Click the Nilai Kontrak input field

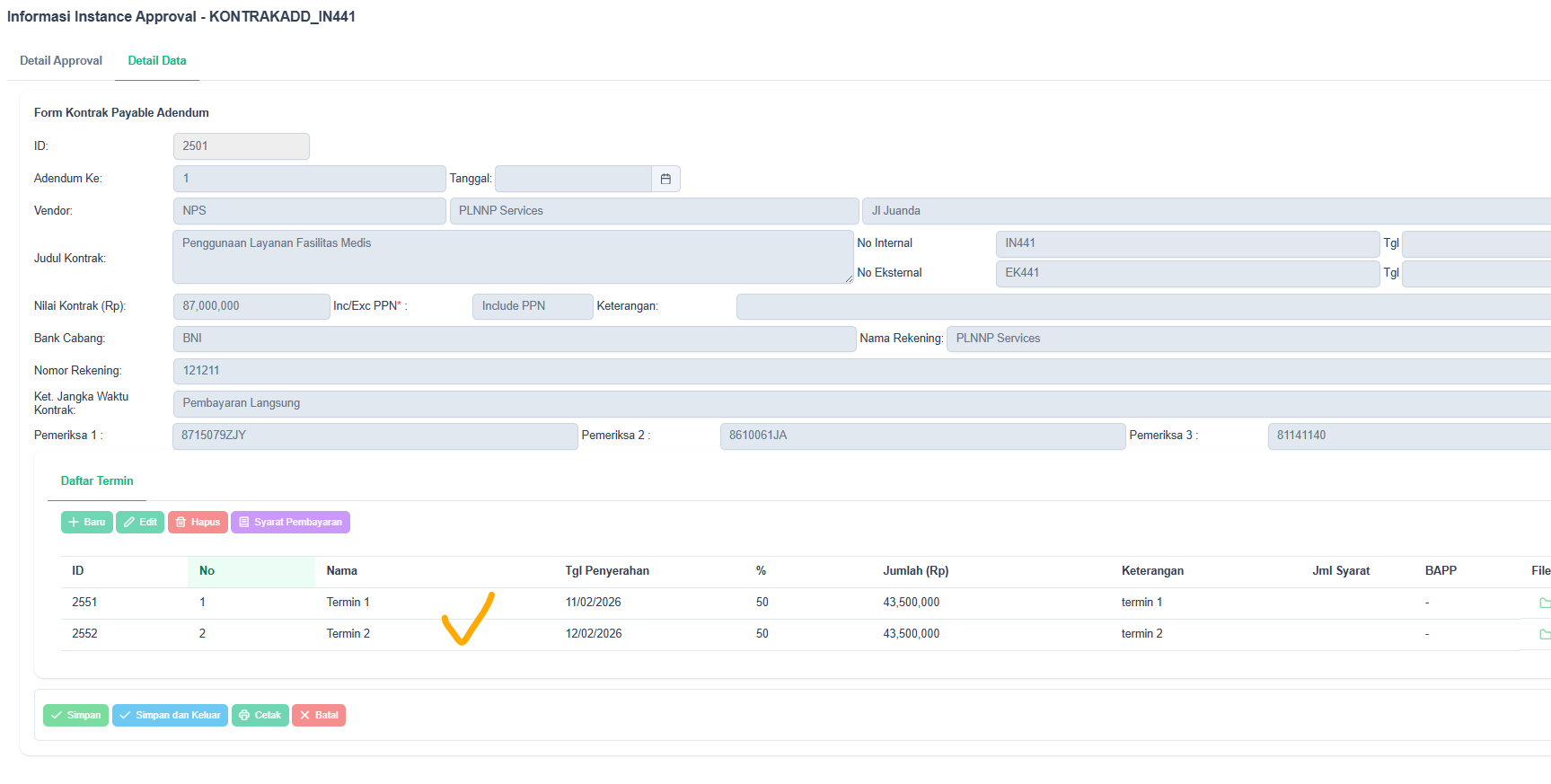pos(251,306)
